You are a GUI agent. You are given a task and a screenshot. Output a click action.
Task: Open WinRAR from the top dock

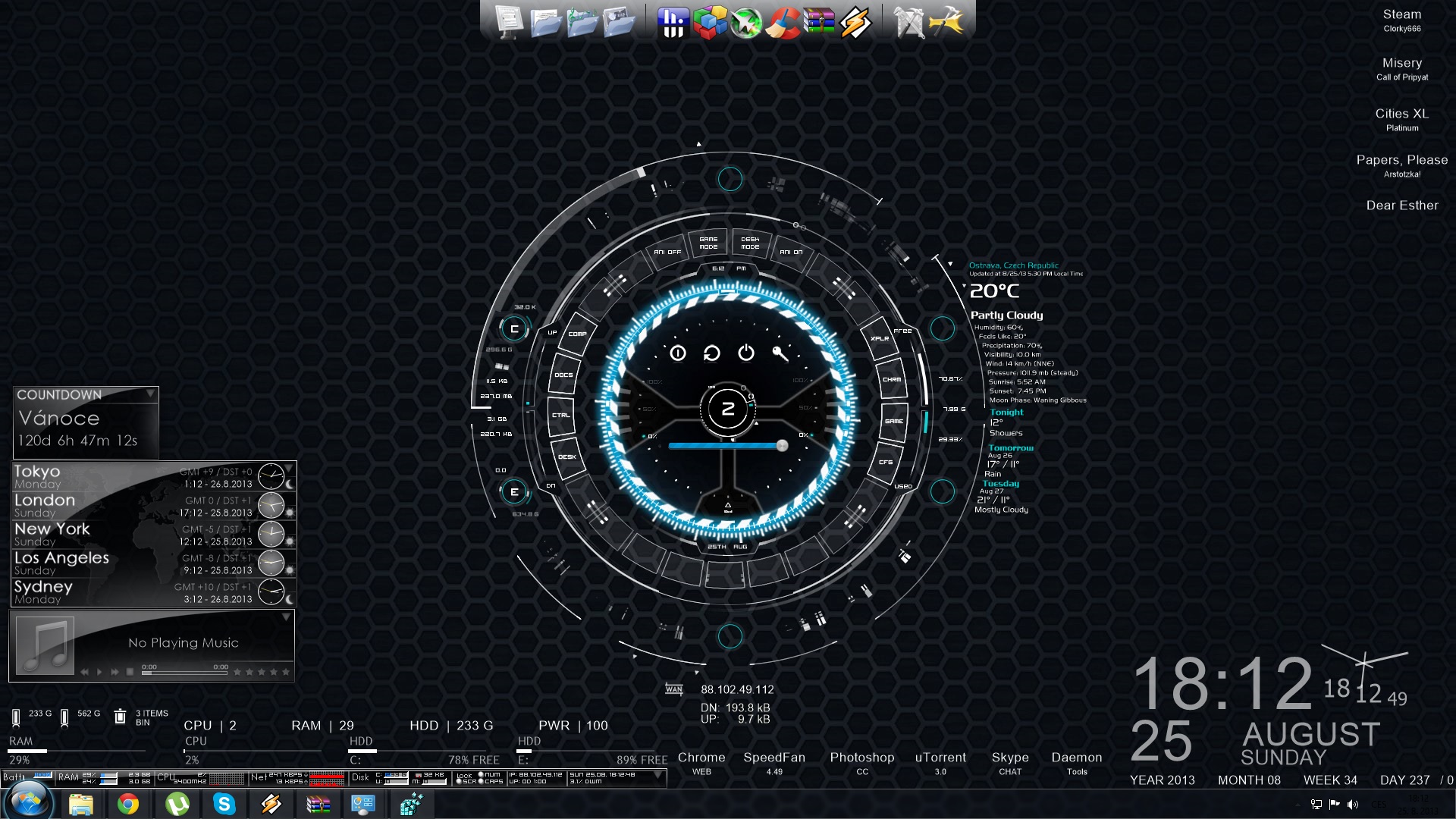point(818,21)
